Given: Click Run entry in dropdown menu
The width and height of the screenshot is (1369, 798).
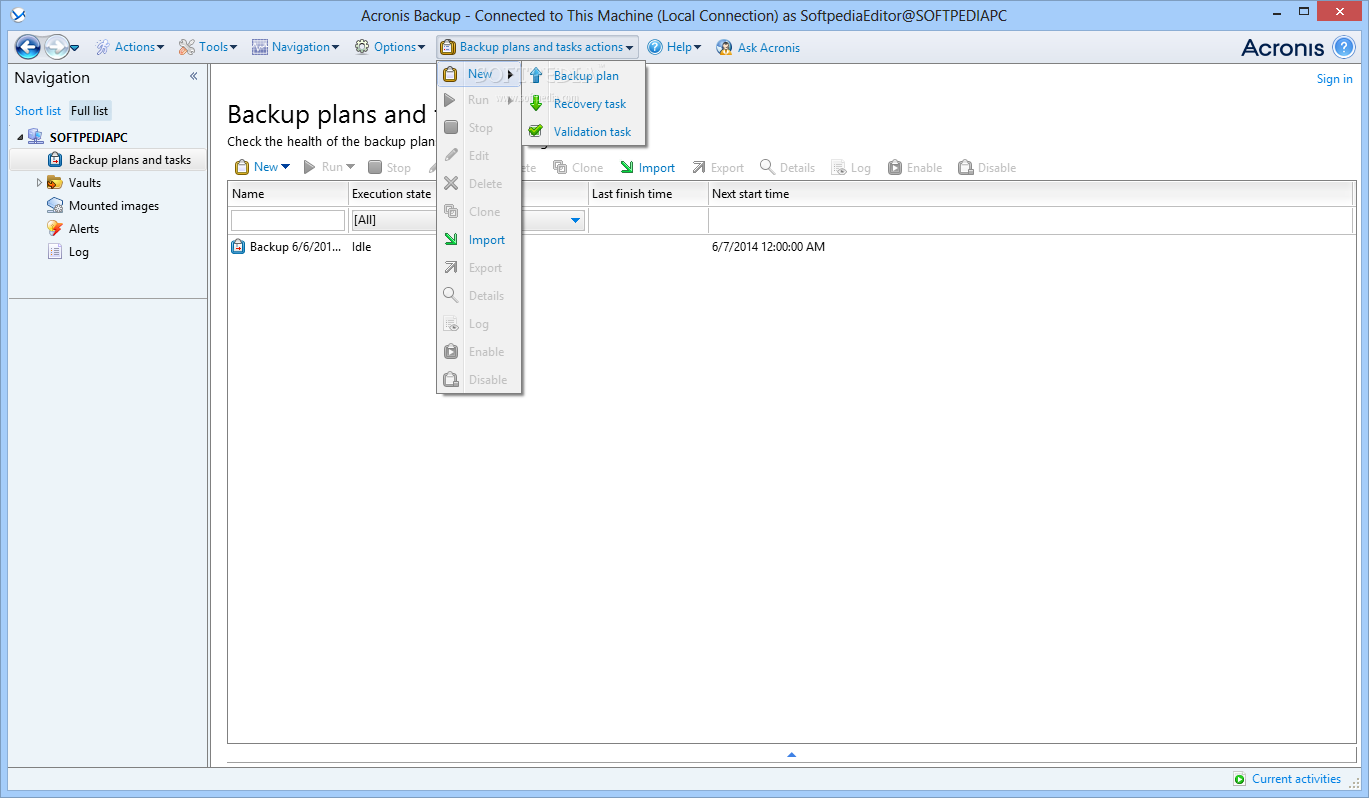Looking at the screenshot, I should 479,100.
